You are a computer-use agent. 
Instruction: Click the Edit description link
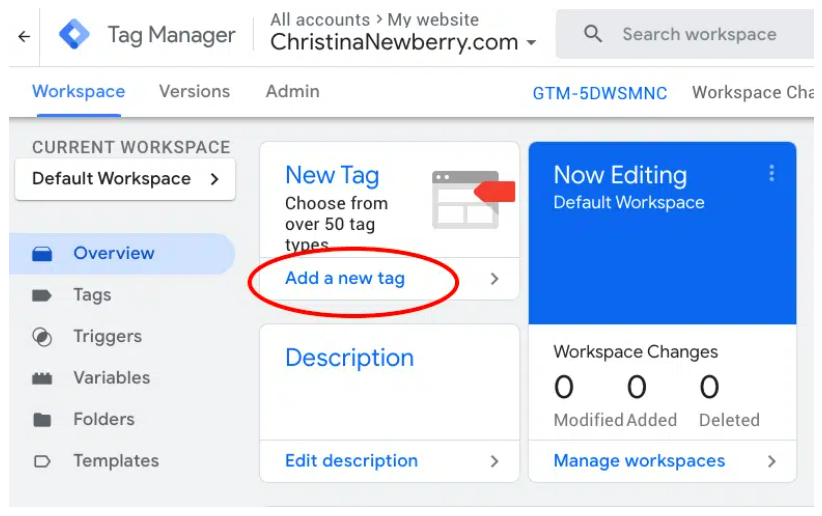click(x=351, y=460)
